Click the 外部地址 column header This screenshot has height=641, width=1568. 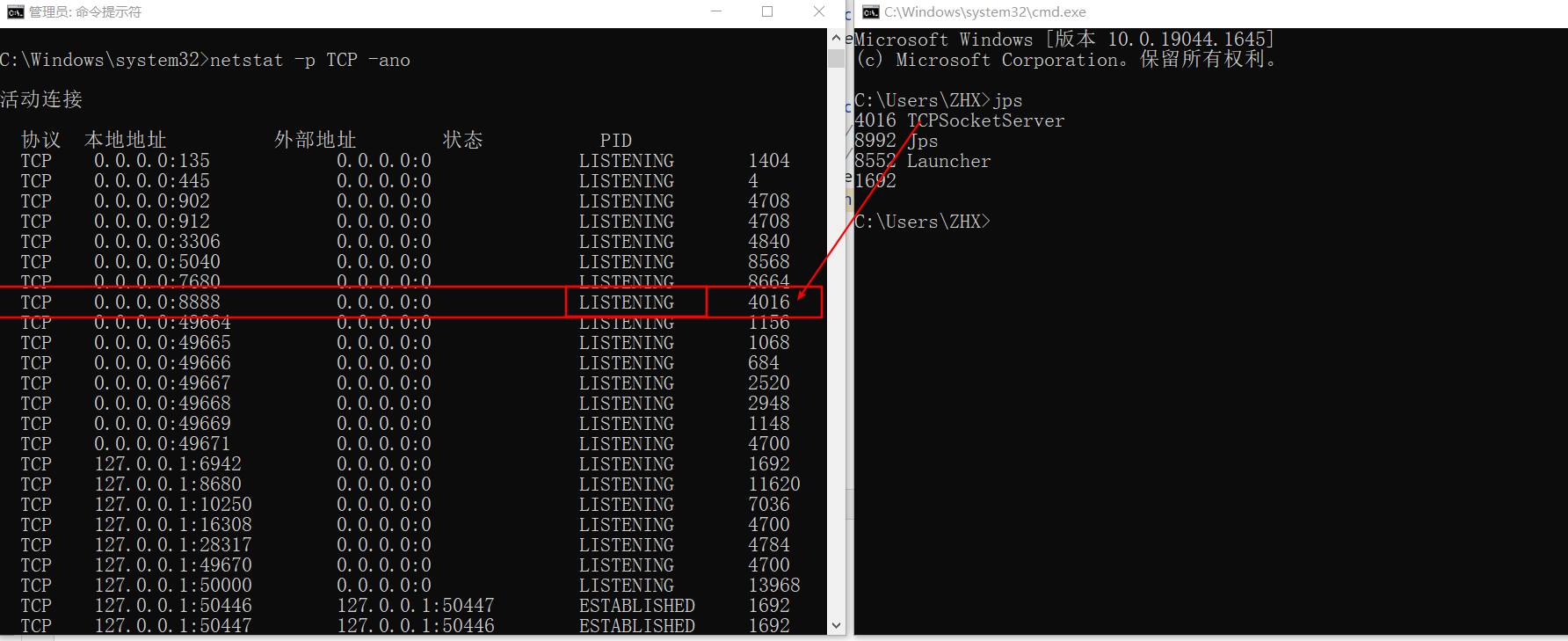coord(316,140)
